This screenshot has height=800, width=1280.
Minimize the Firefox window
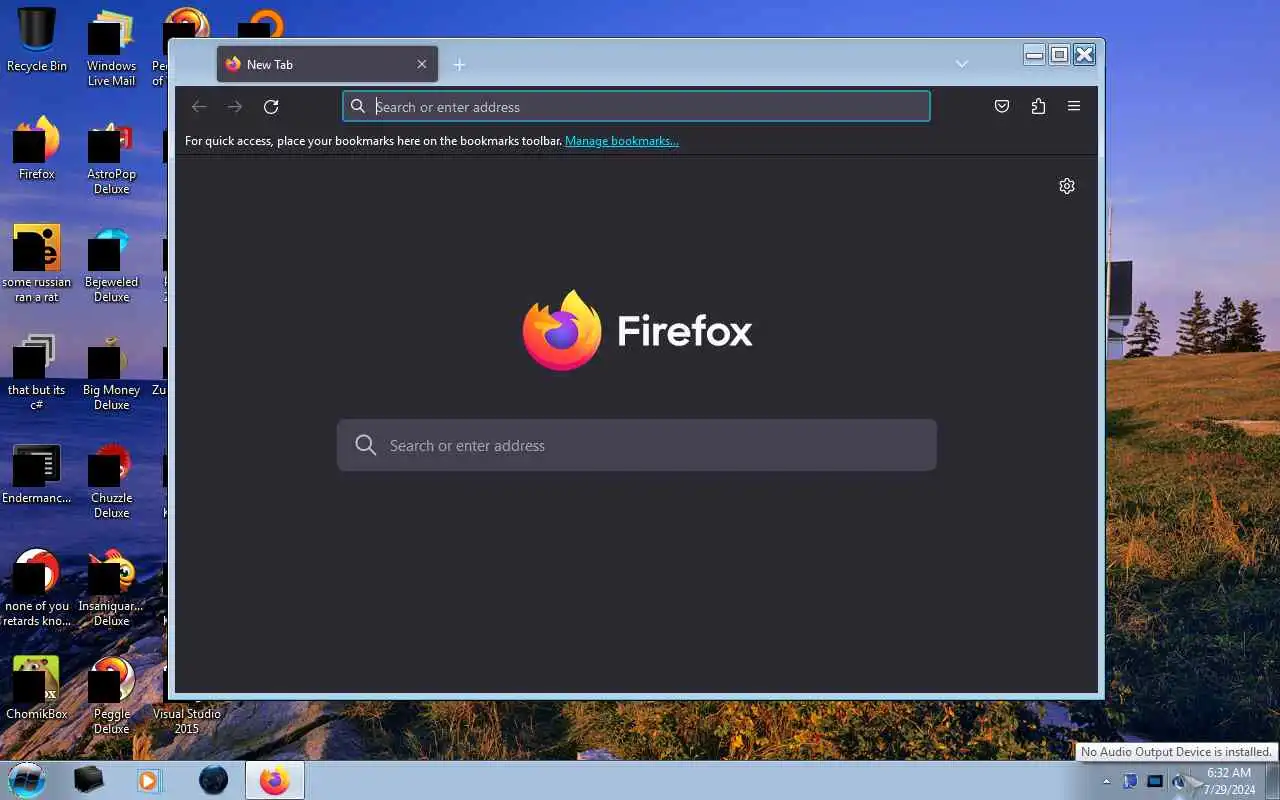click(1034, 55)
